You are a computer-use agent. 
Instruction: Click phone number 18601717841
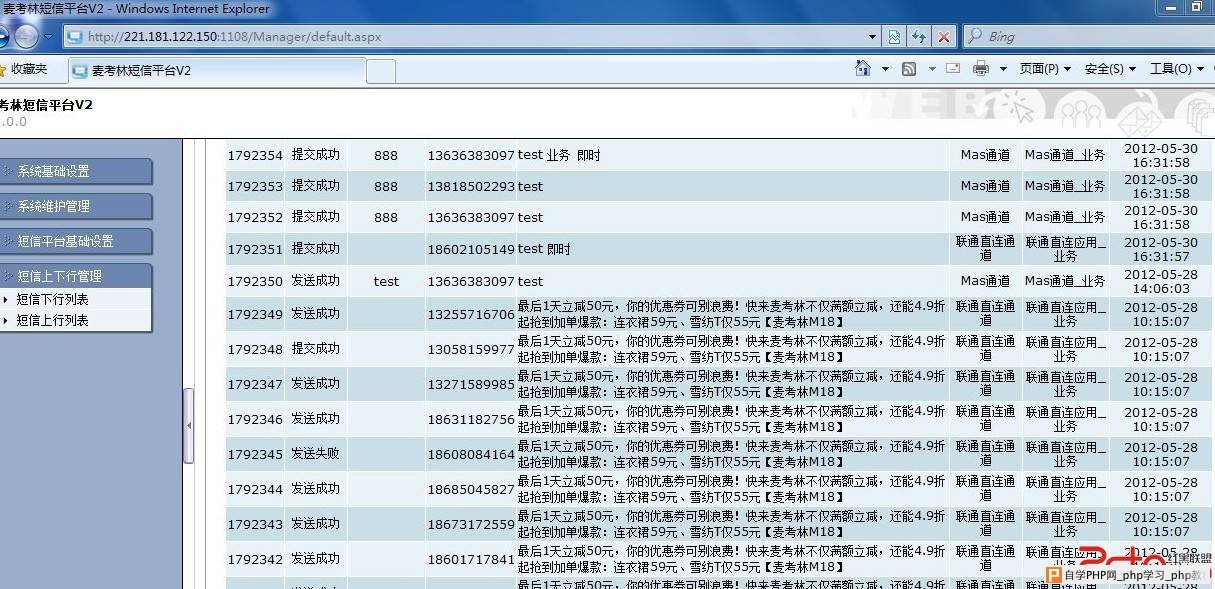tap(471, 559)
